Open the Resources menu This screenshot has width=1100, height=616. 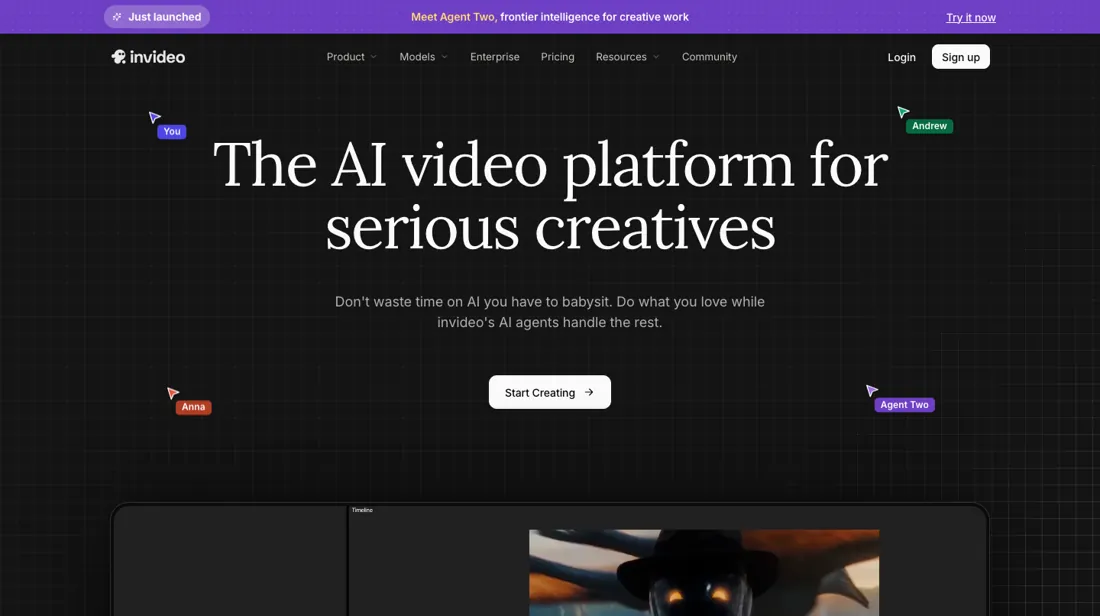tap(628, 57)
